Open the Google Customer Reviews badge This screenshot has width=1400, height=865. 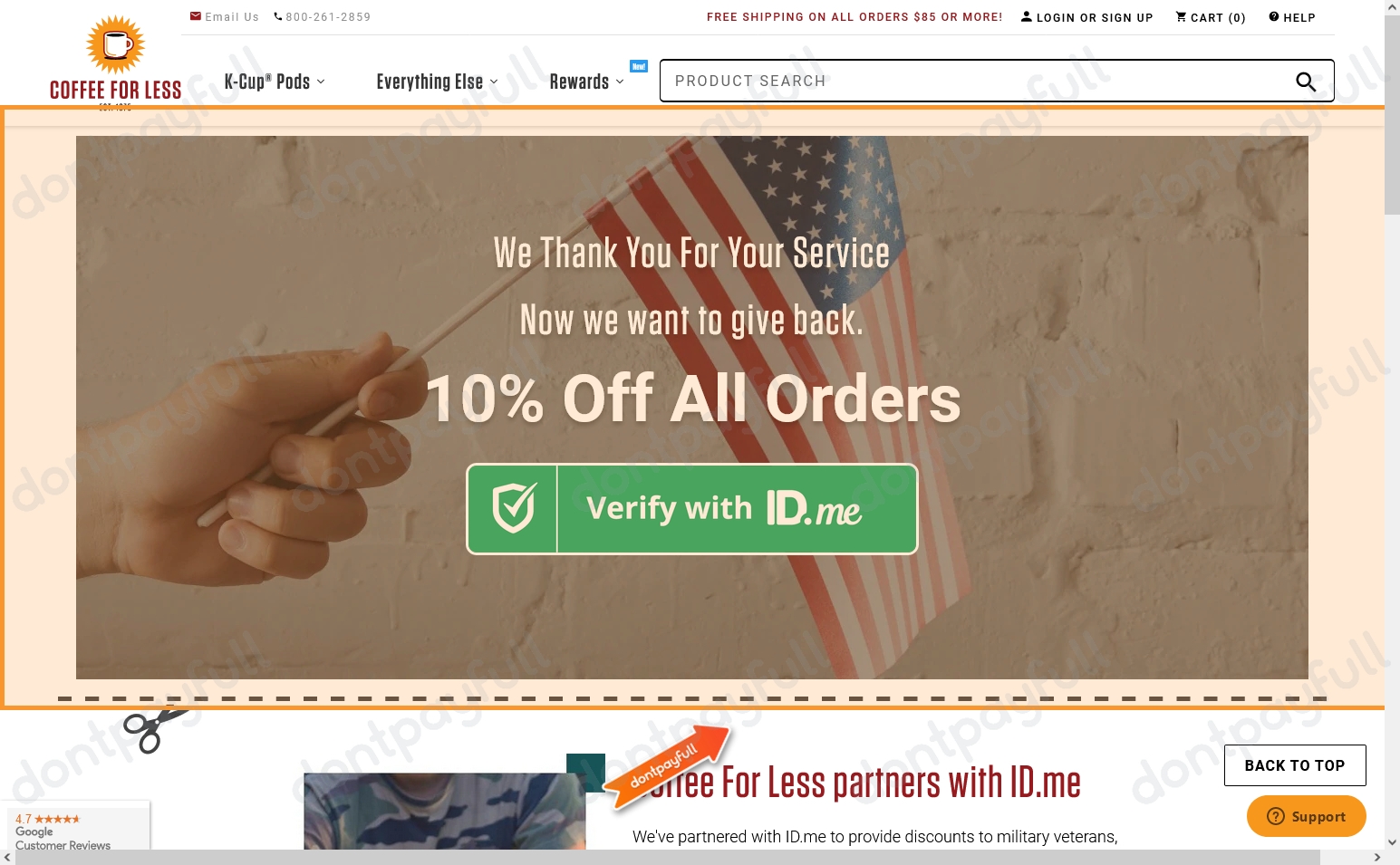tap(76, 827)
